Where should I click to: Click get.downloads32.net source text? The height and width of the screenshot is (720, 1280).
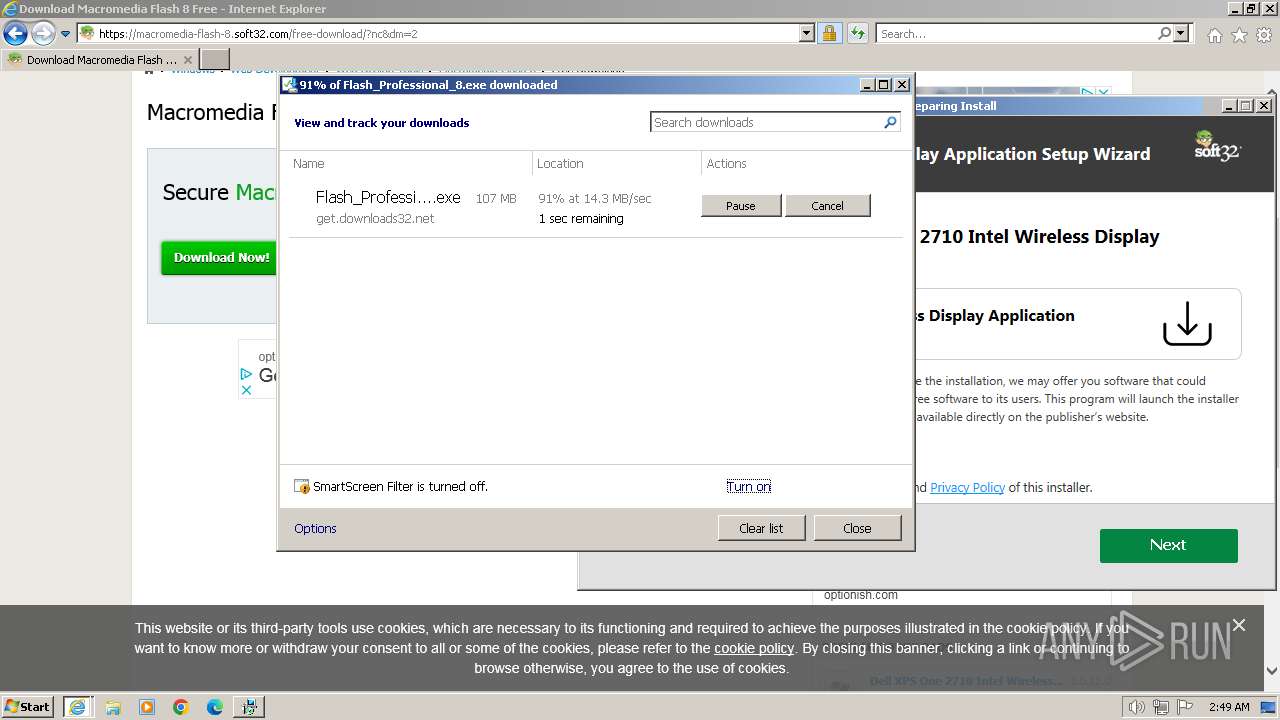tap(375, 218)
